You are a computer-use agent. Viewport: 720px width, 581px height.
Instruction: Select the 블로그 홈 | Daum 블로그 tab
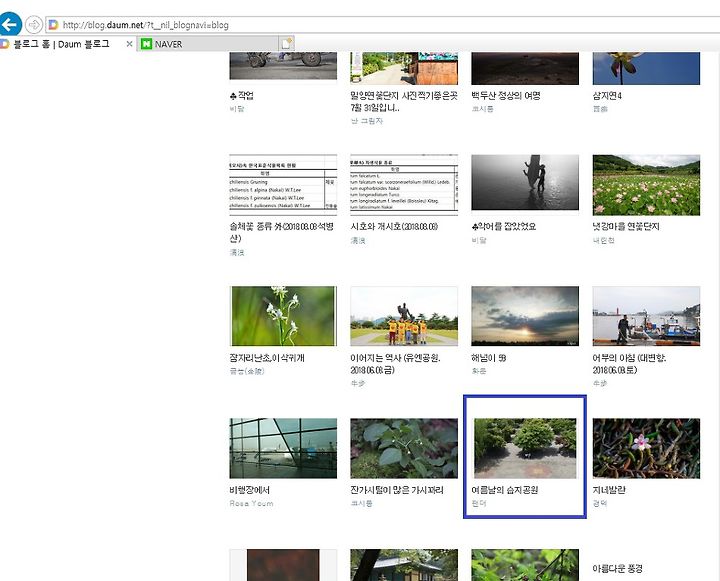(x=62, y=44)
